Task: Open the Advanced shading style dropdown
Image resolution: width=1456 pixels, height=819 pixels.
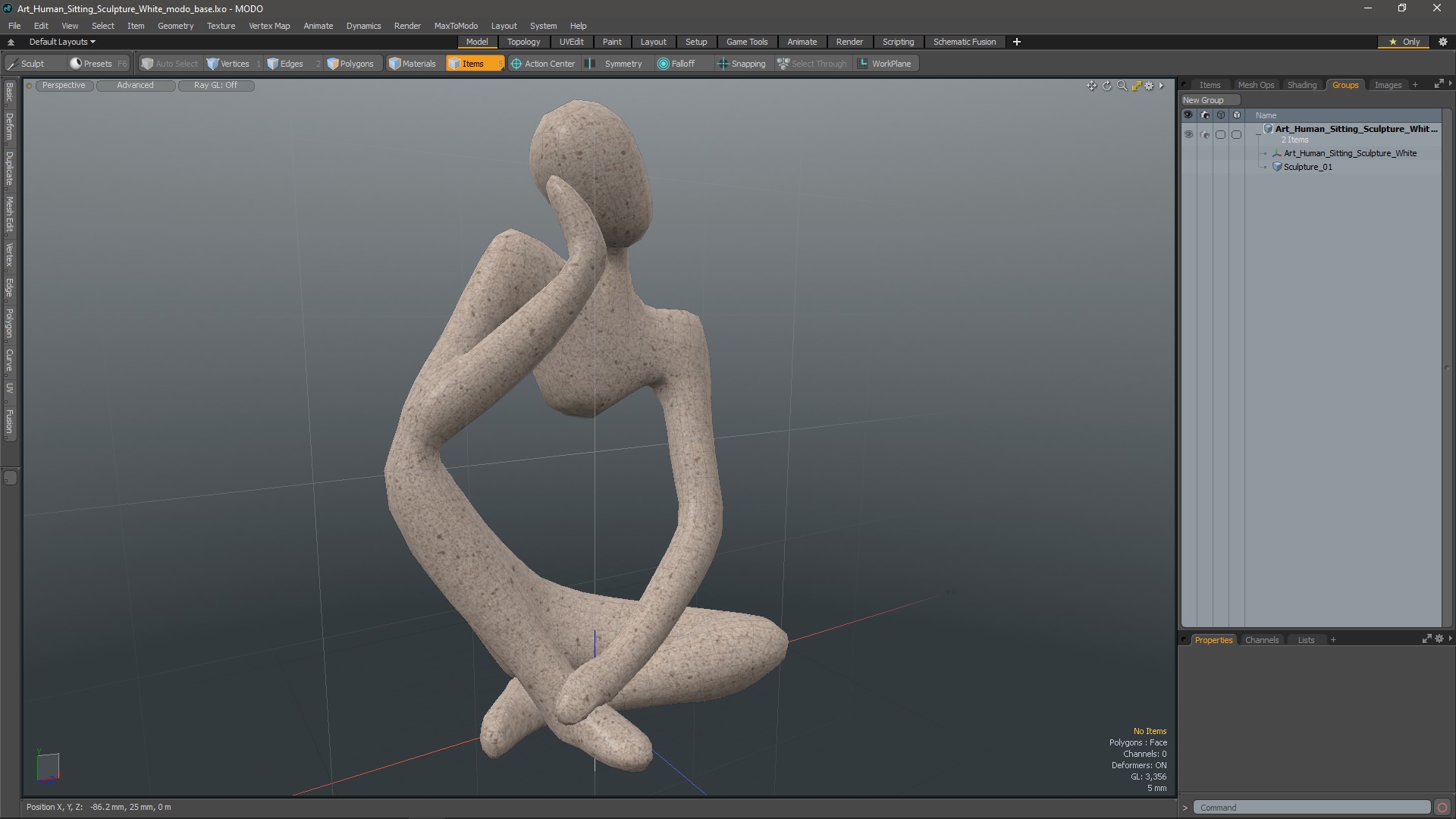Action: (x=135, y=86)
